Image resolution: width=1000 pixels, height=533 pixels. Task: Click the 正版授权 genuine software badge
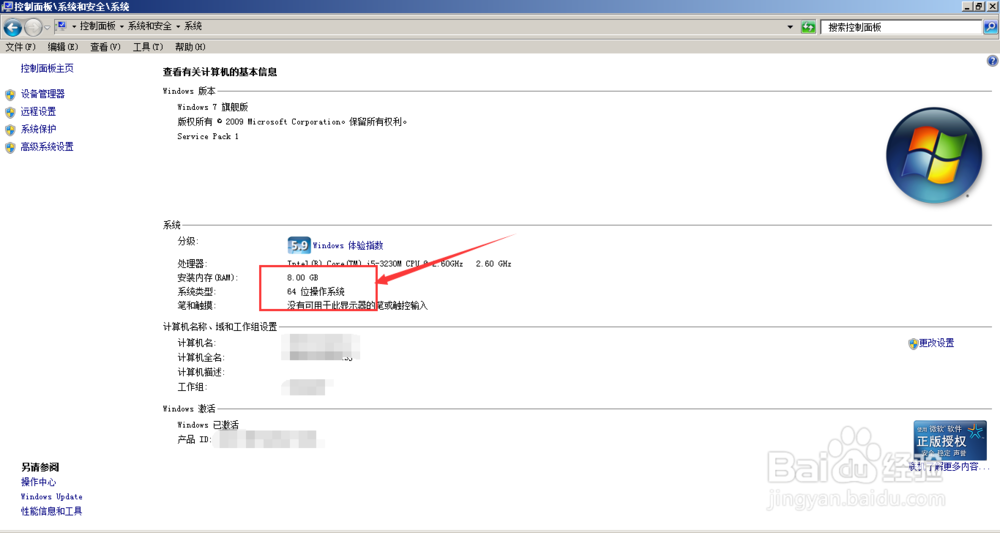pyautogui.click(x=950, y=440)
